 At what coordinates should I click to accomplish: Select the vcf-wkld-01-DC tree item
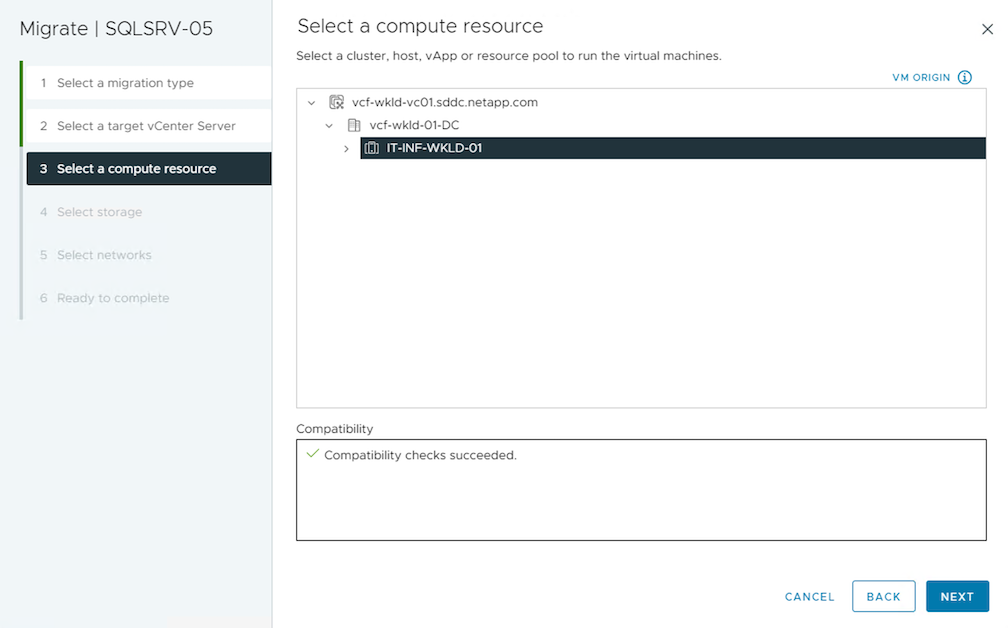point(412,125)
